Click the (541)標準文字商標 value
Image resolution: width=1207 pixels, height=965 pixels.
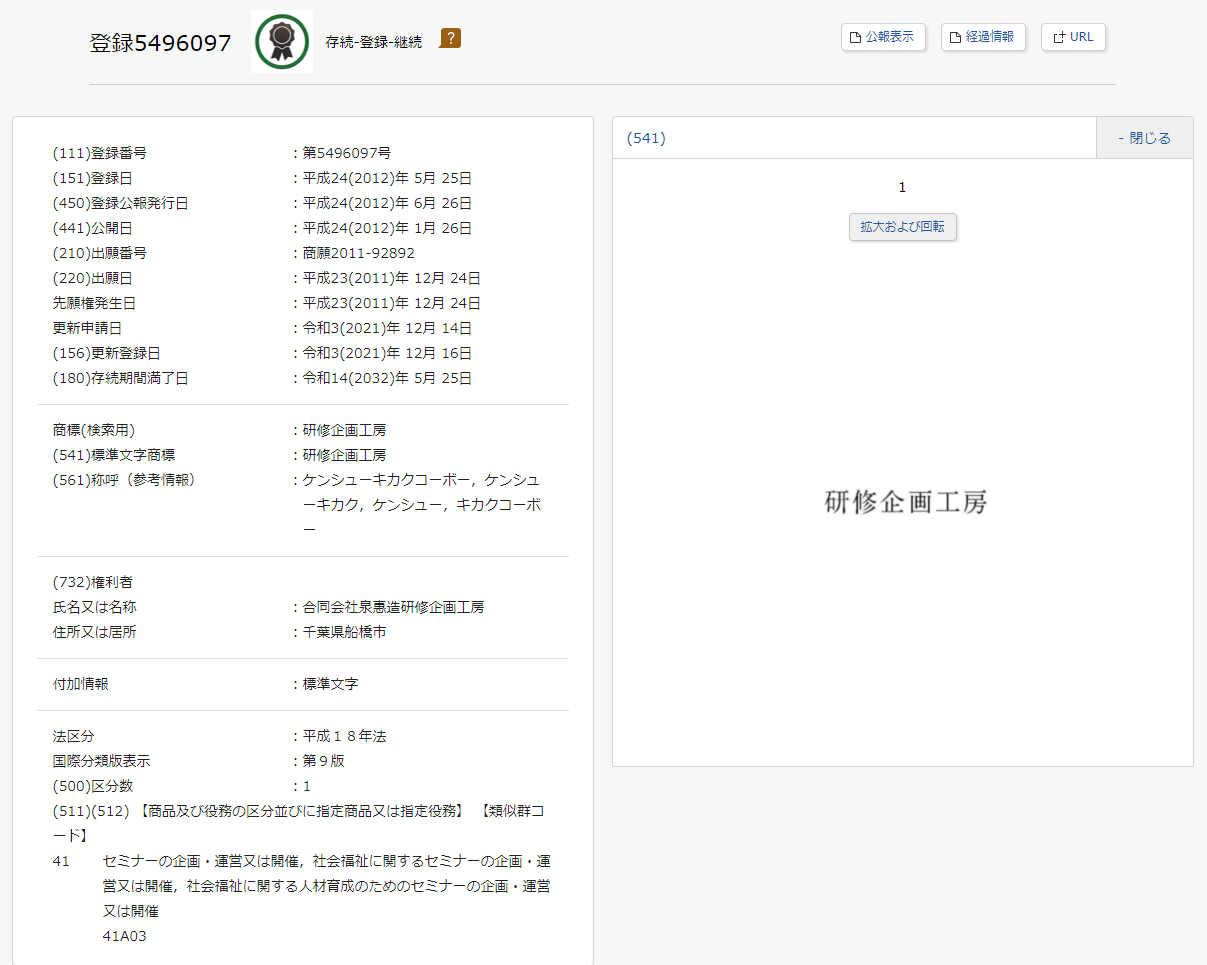point(345,455)
